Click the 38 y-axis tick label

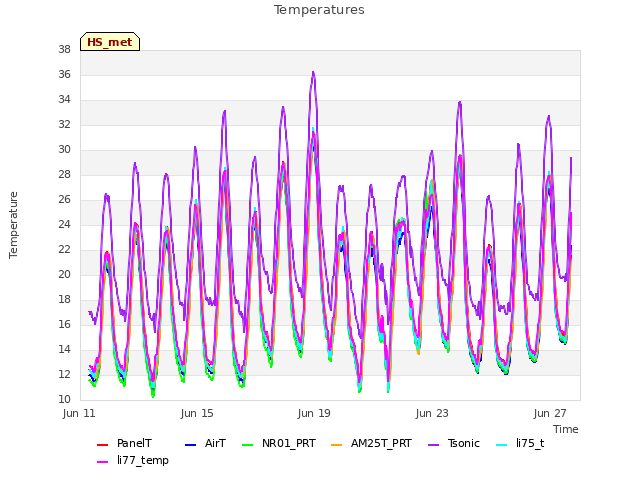pos(64,50)
